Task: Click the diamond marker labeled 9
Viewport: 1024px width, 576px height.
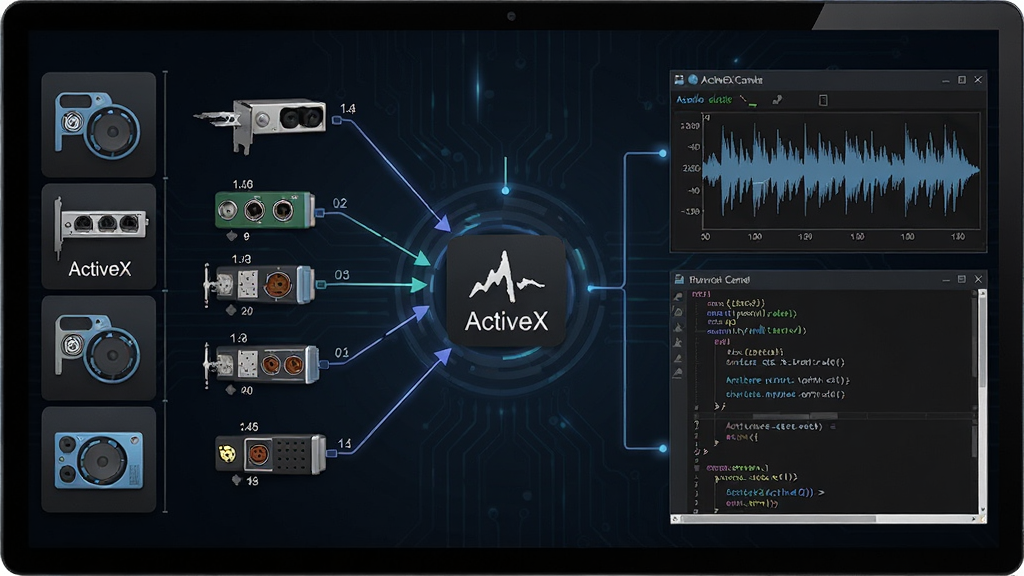Action: pos(231,236)
